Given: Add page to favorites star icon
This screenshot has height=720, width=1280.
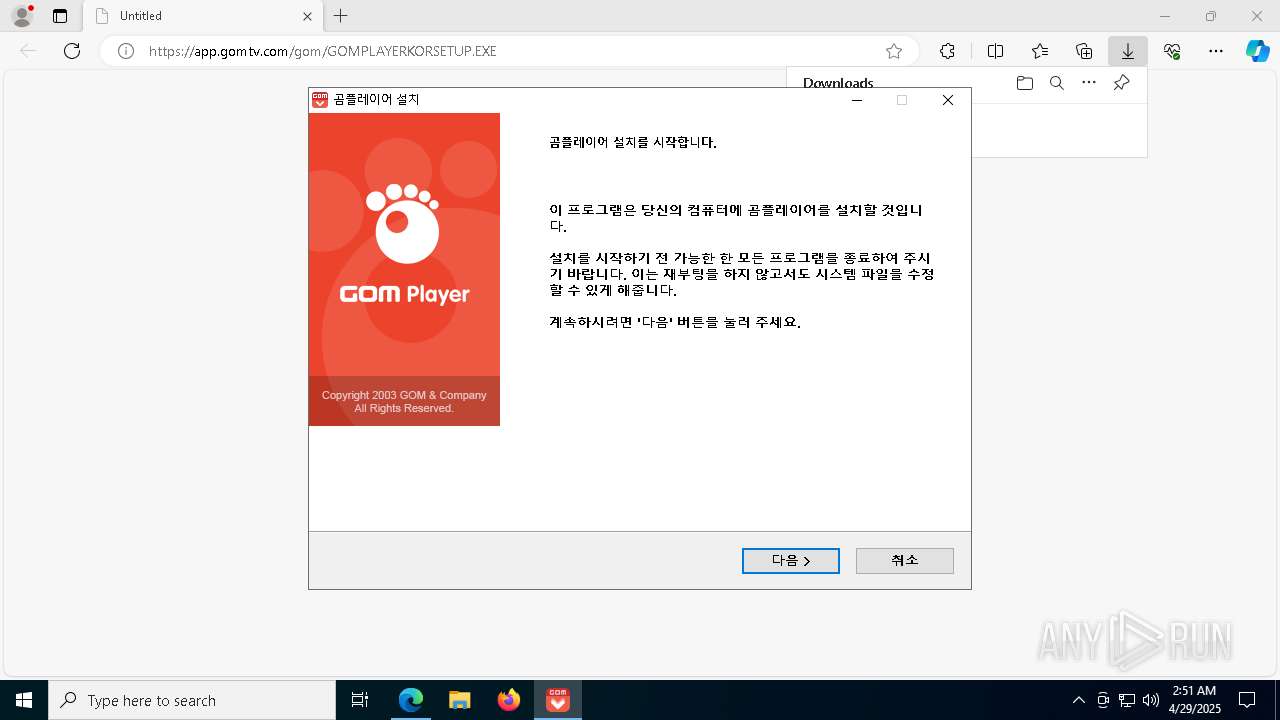Looking at the screenshot, I should [894, 51].
